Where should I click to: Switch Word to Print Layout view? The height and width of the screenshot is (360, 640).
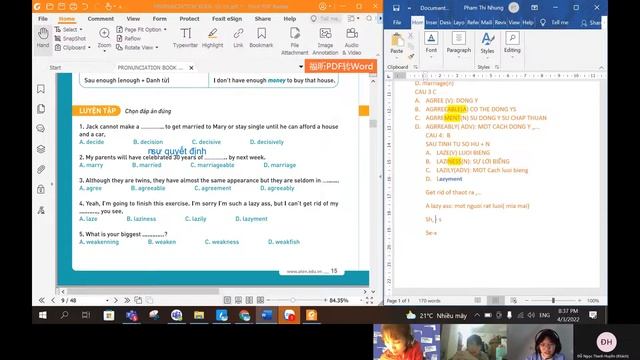[496, 300]
